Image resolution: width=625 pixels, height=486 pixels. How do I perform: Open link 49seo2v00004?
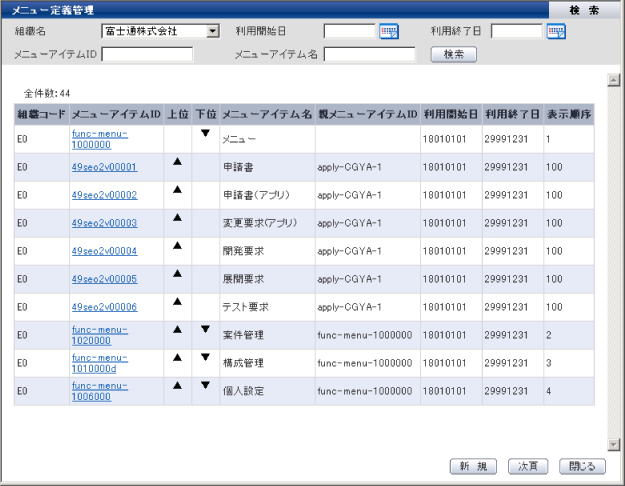click(104, 251)
